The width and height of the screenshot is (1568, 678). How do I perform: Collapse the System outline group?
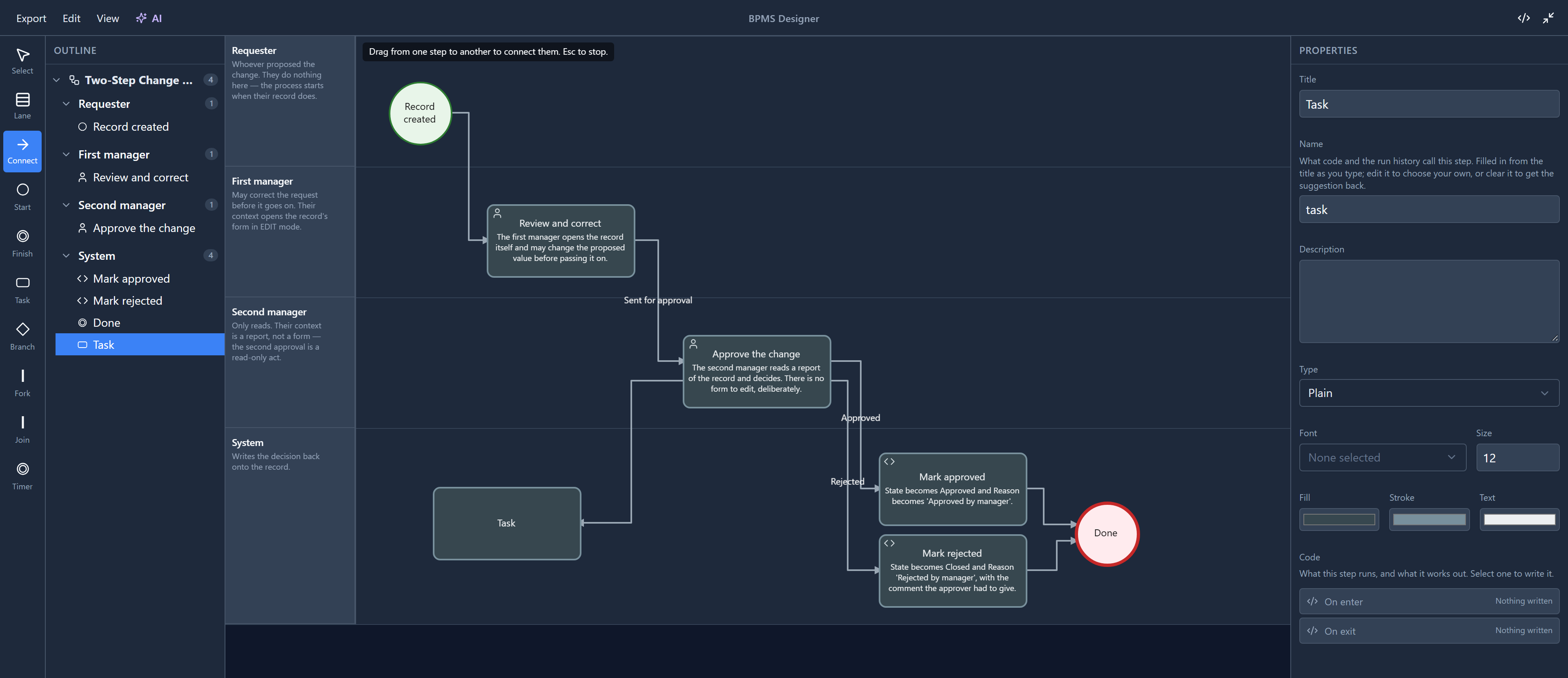tap(66, 256)
